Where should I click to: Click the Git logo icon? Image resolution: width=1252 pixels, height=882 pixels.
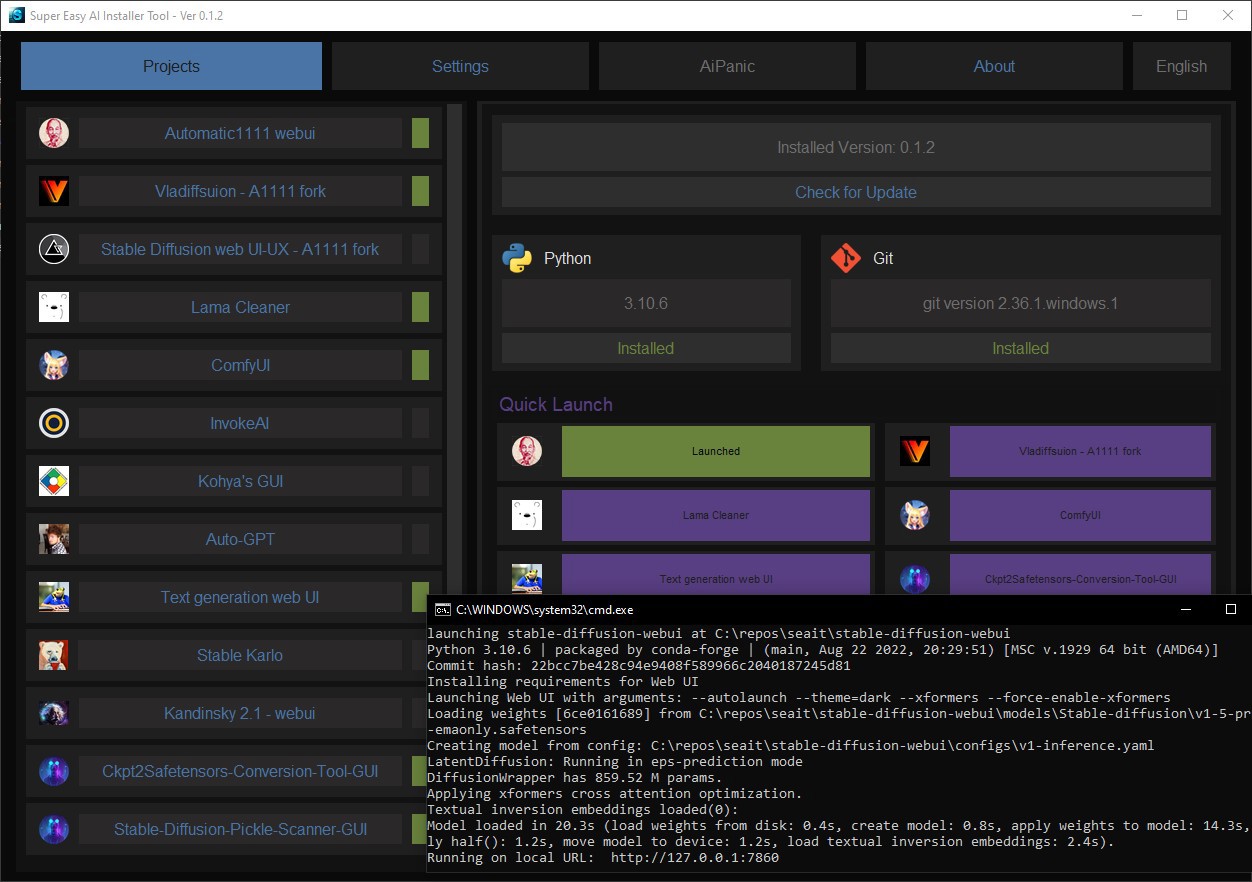[846, 258]
